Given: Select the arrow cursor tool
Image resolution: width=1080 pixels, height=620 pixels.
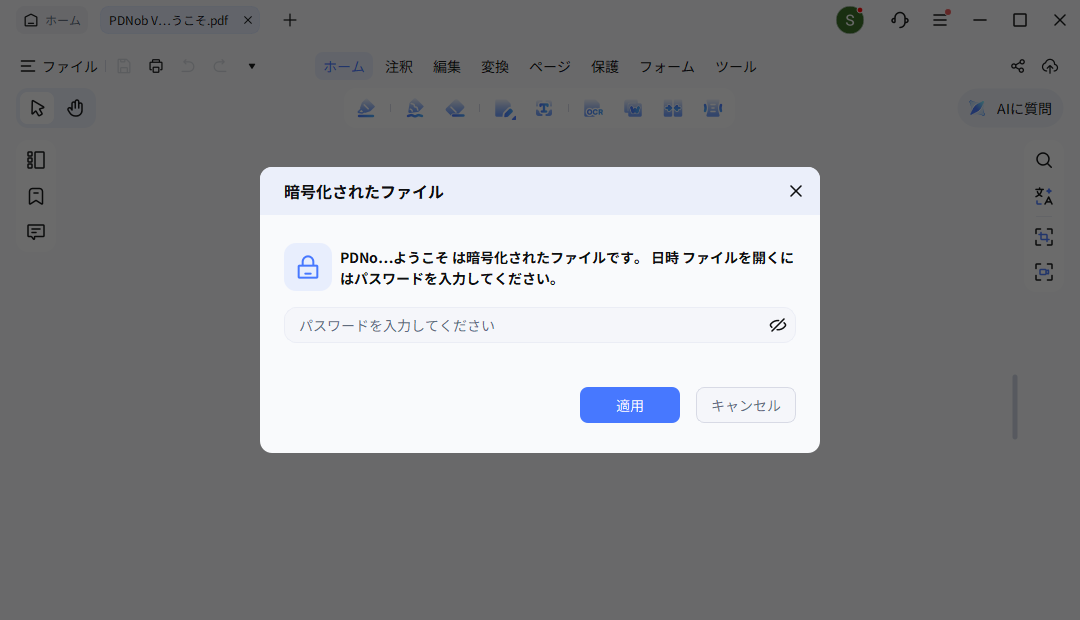Looking at the screenshot, I should point(37,108).
